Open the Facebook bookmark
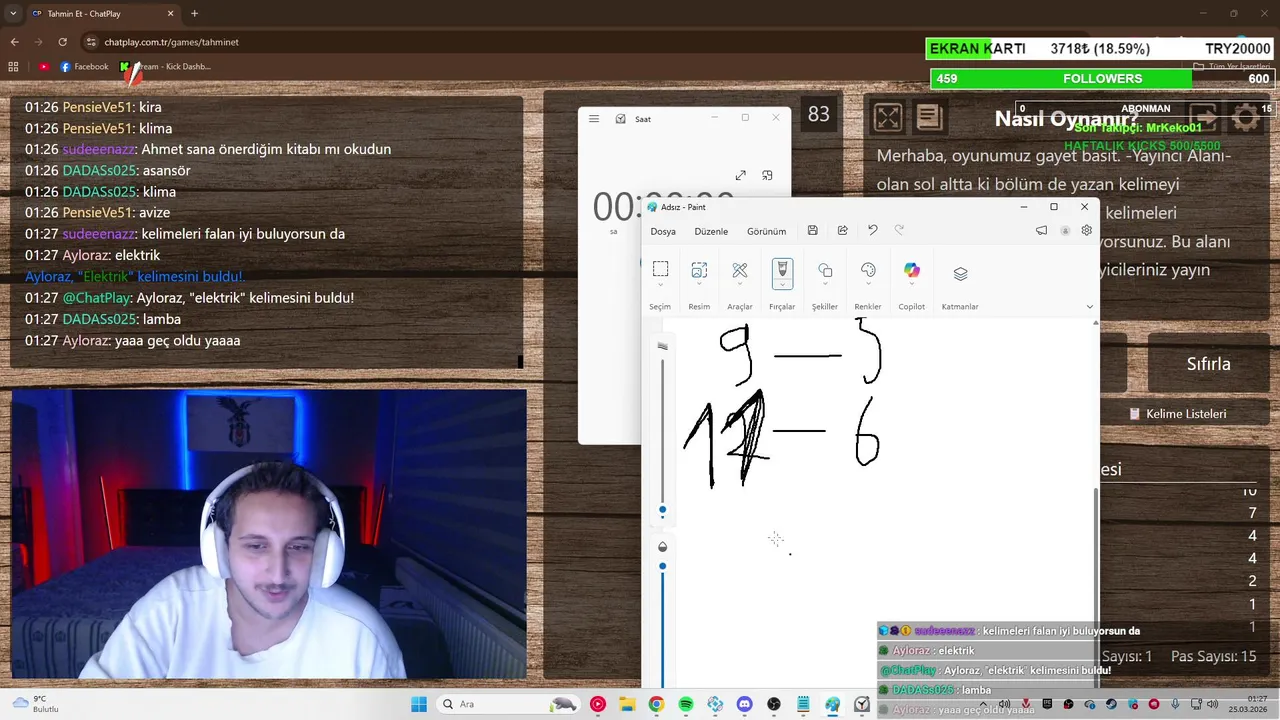This screenshot has width=1280, height=720. [84, 67]
